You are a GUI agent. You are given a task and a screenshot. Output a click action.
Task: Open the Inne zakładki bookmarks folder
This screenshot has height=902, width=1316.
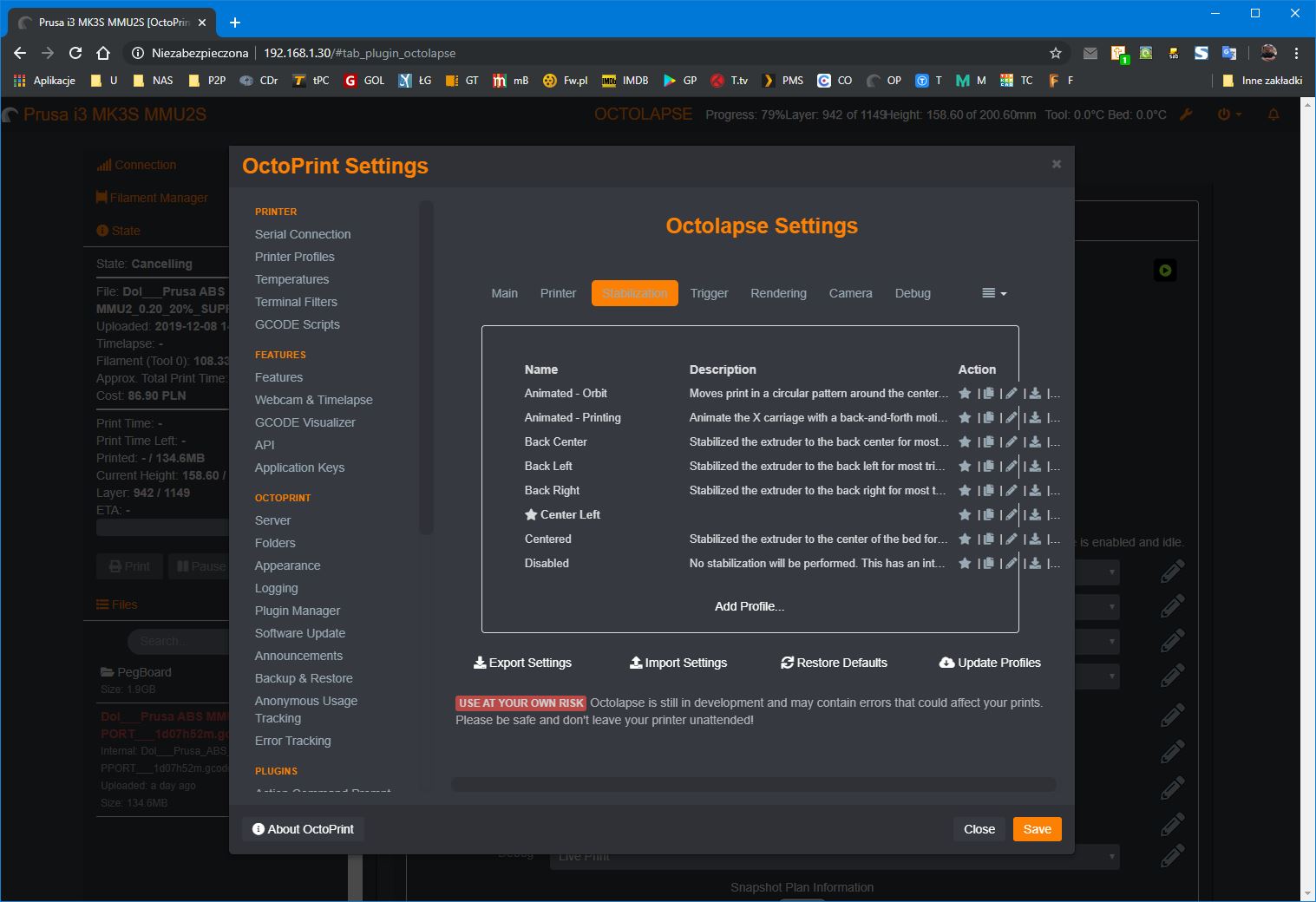[1262, 81]
